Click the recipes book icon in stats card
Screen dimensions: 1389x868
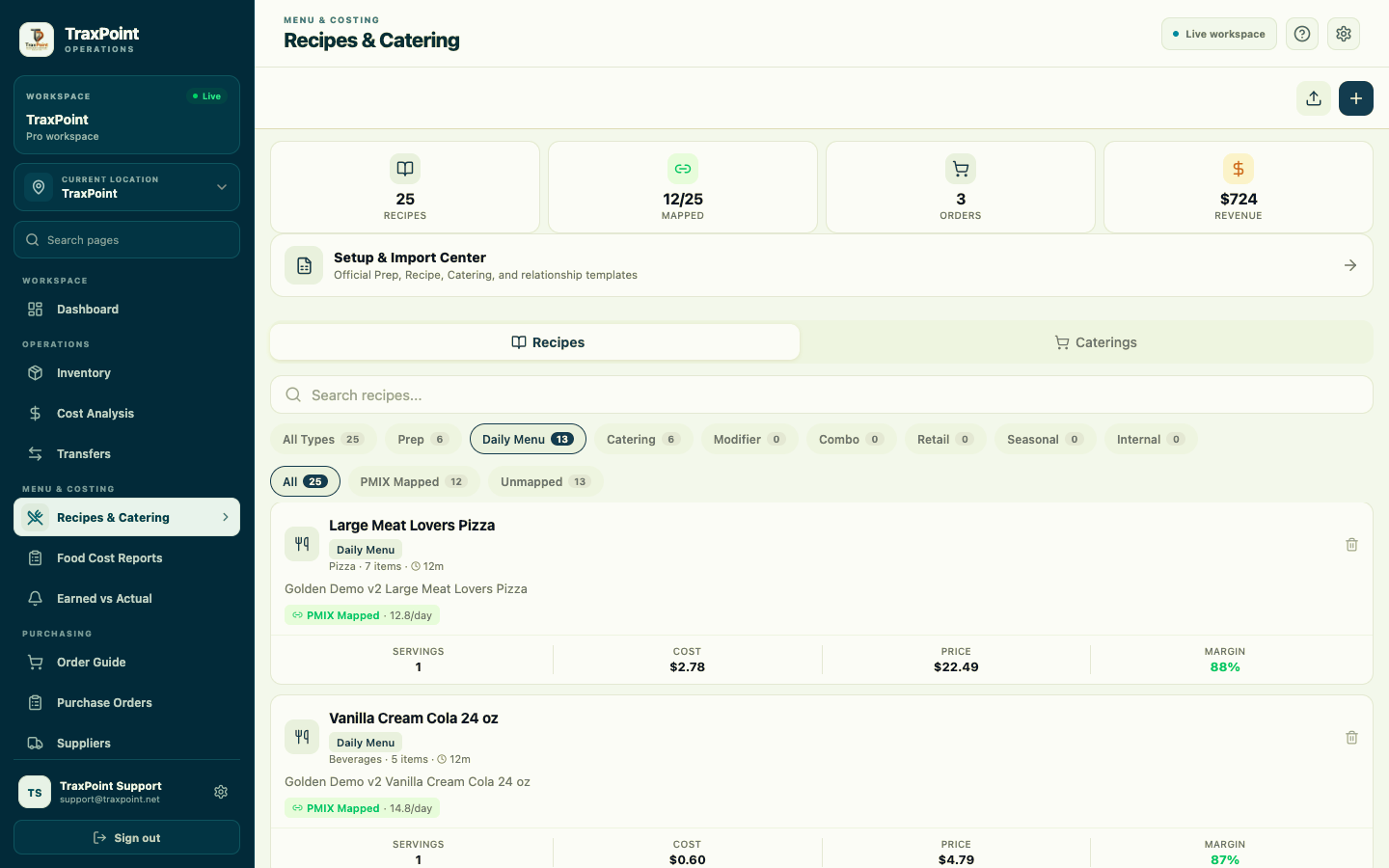[405, 169]
